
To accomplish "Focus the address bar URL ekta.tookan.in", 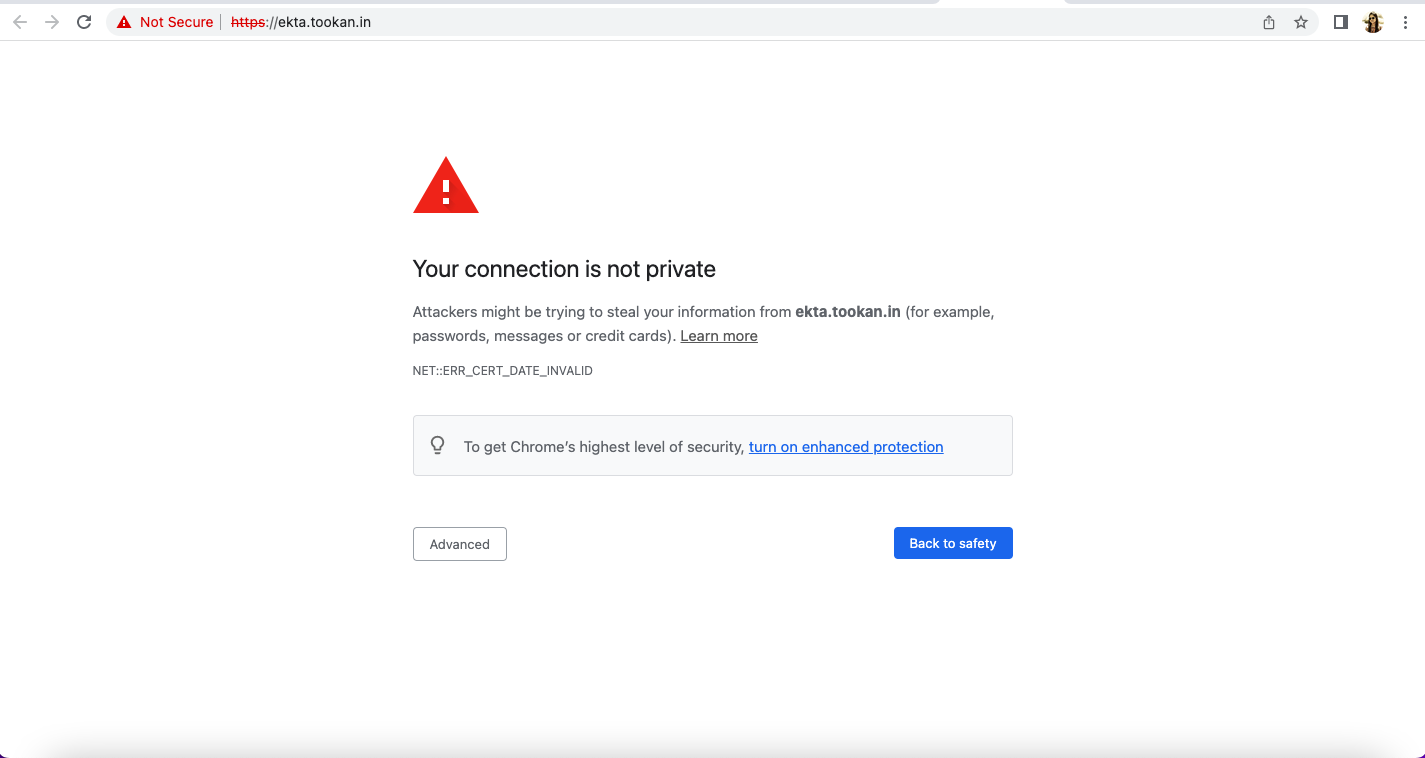I will [x=301, y=22].
